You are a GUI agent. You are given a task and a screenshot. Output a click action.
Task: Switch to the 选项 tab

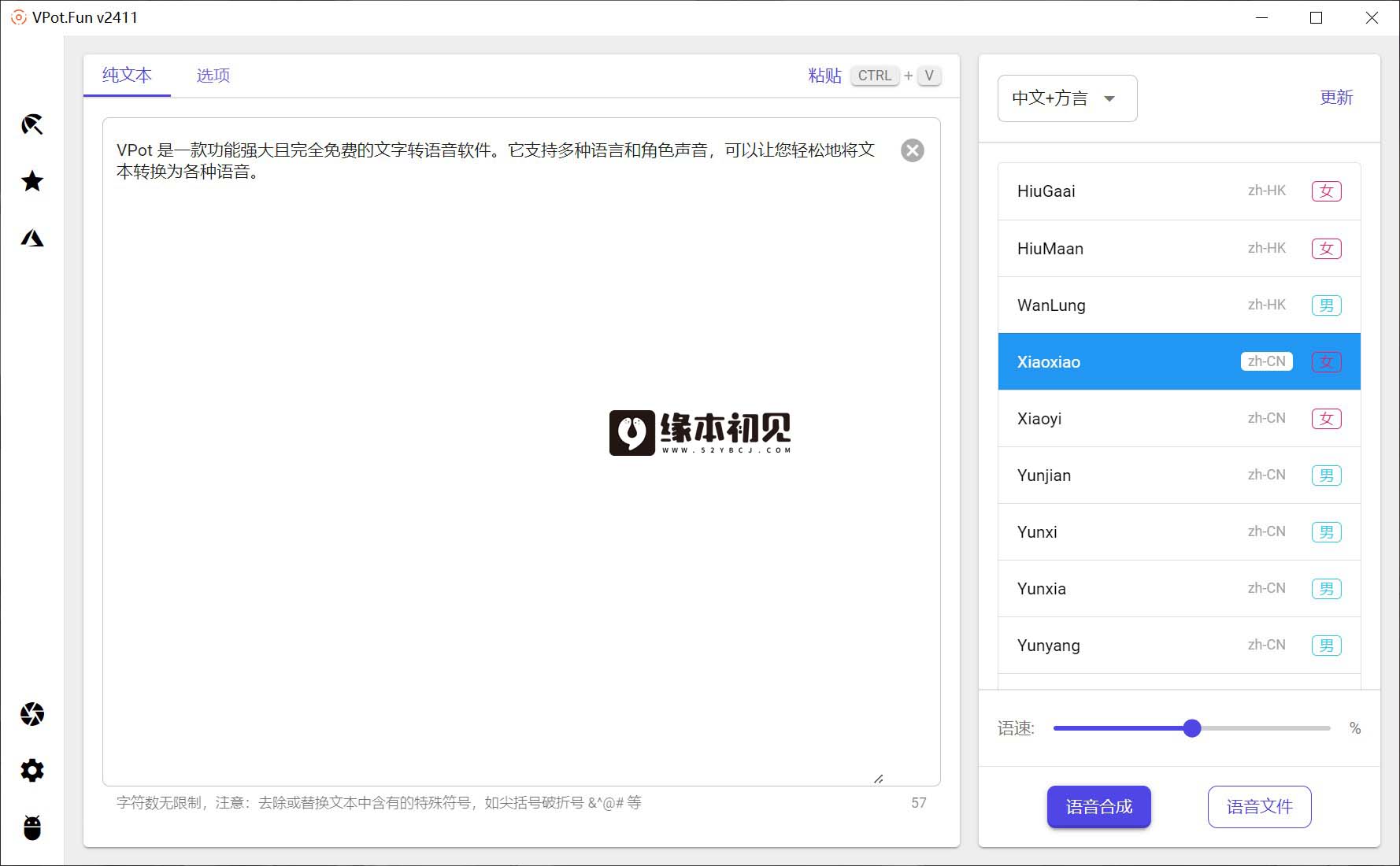tap(213, 76)
